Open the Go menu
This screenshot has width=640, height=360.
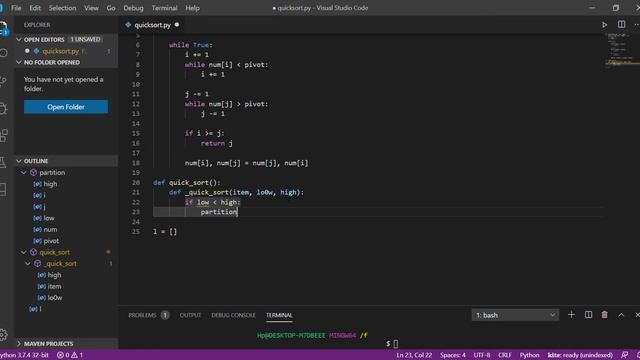(111, 8)
